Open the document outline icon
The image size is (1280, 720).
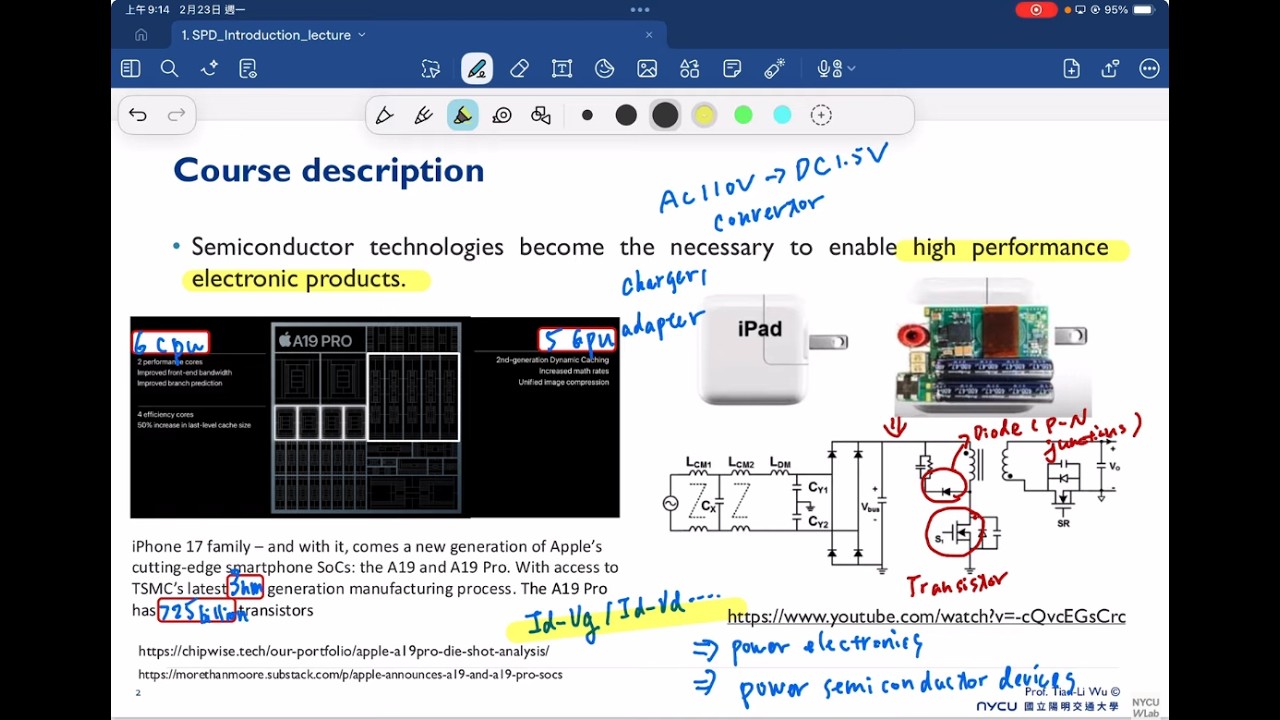coord(248,69)
